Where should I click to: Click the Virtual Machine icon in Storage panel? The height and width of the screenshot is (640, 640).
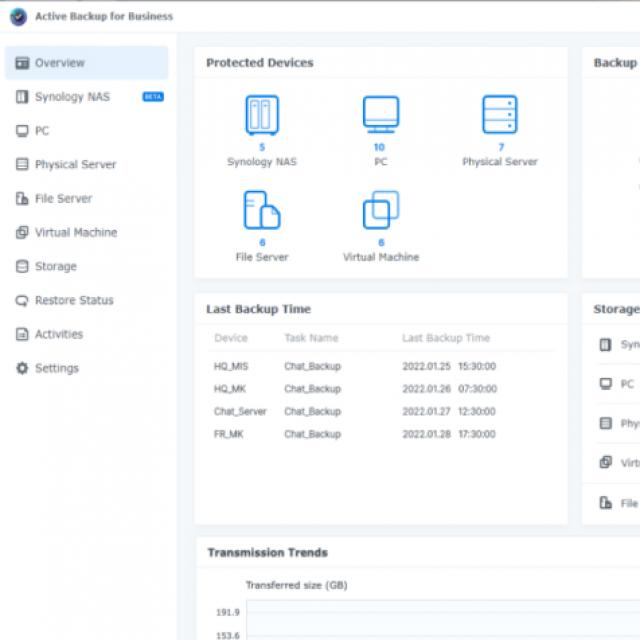605,462
